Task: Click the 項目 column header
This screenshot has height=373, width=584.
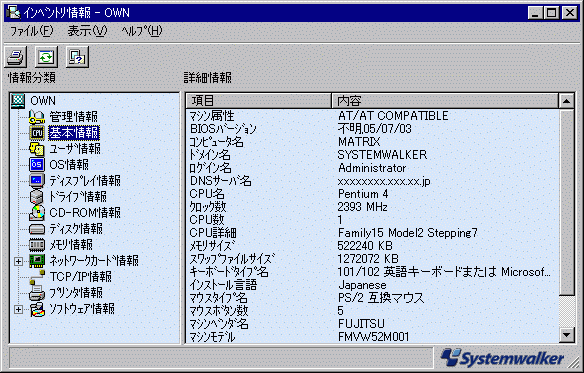Action: point(258,101)
